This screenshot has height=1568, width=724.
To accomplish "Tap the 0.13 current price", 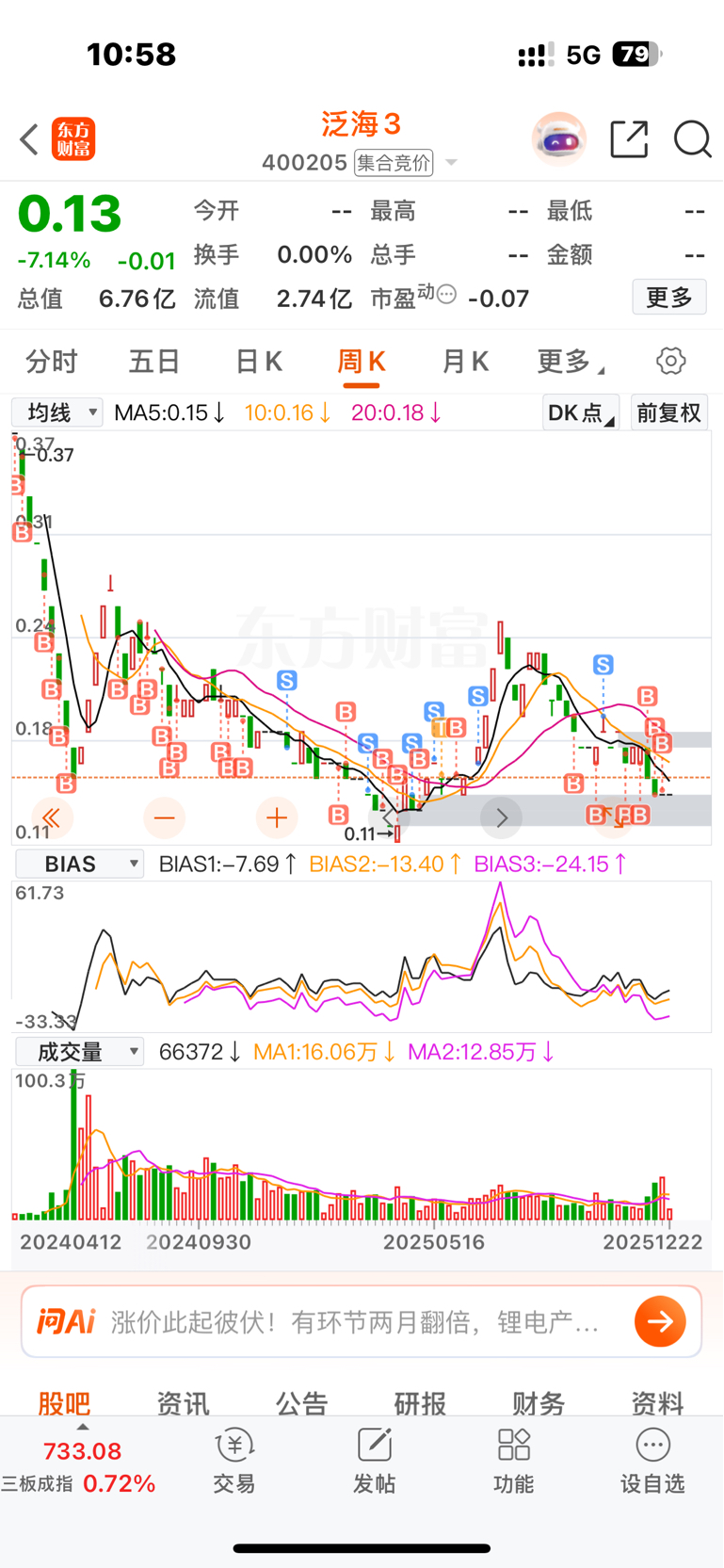I will 70,214.
